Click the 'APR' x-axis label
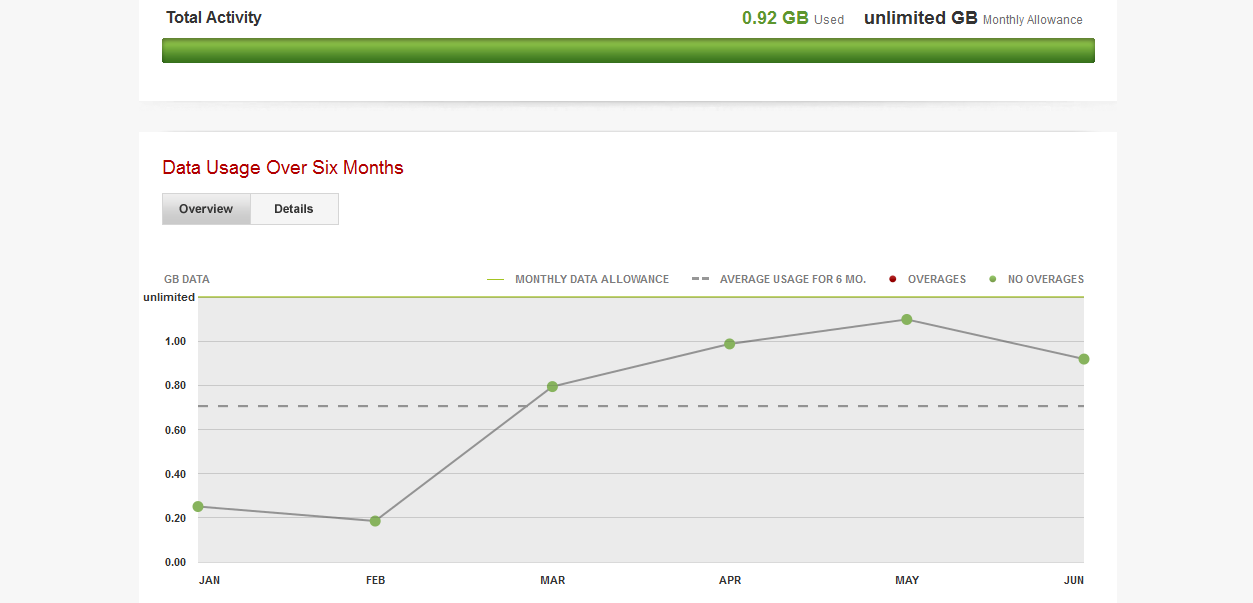The image size is (1253, 603). coord(730,580)
